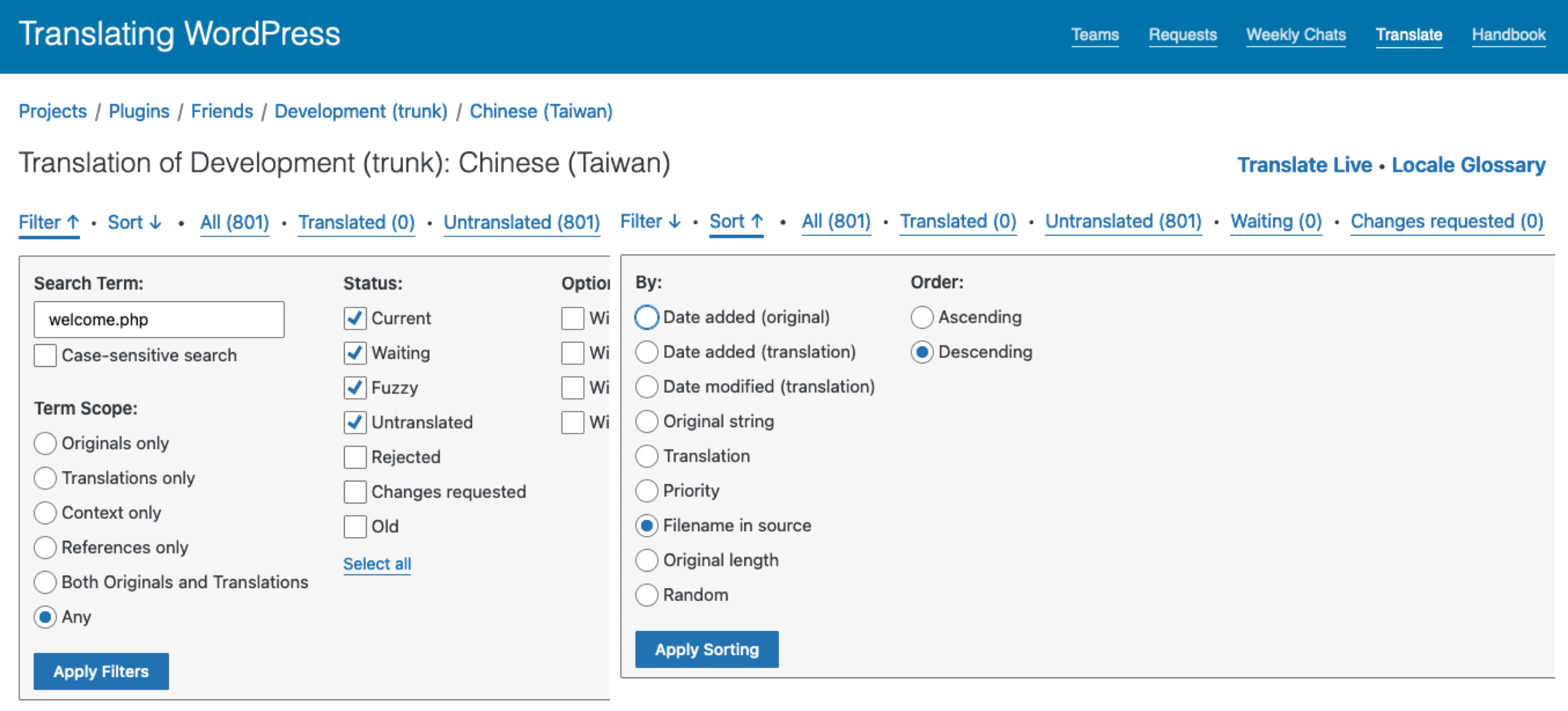
Task: Navigate to Plugins breadcrumb
Action: click(139, 111)
